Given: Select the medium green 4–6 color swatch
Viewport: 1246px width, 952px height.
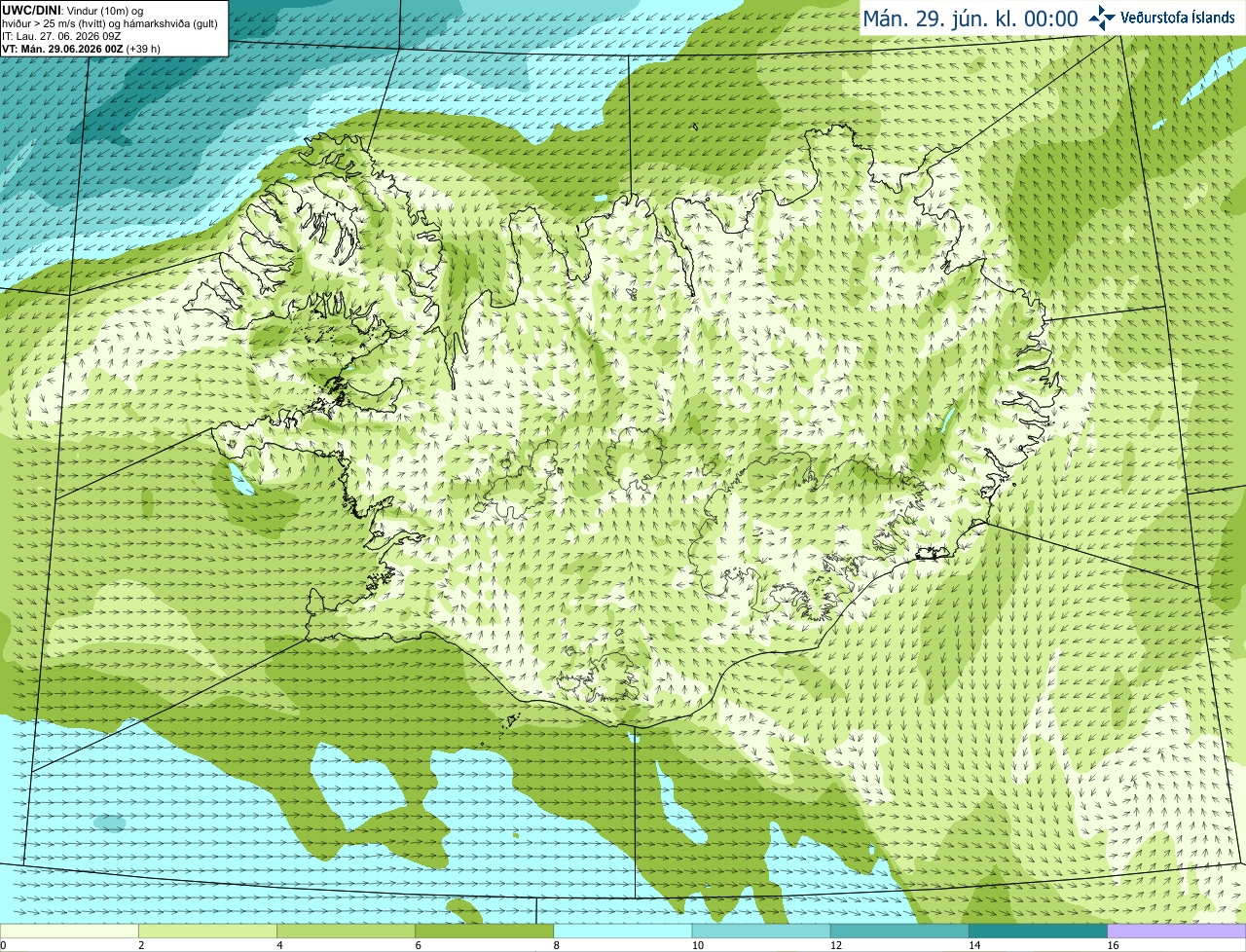Looking at the screenshot, I should point(347,931).
